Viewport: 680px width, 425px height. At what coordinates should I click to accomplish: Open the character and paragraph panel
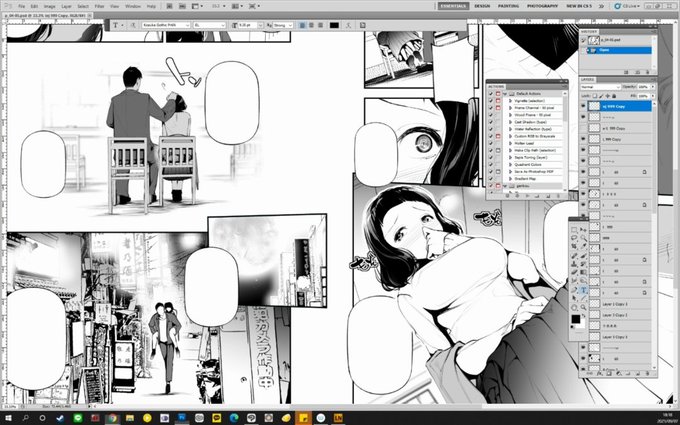click(x=363, y=25)
